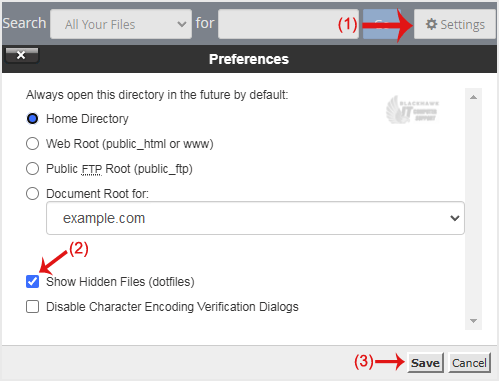
Task: Select Public FTP Root (public_ftp) radio
Action: [x=32, y=169]
